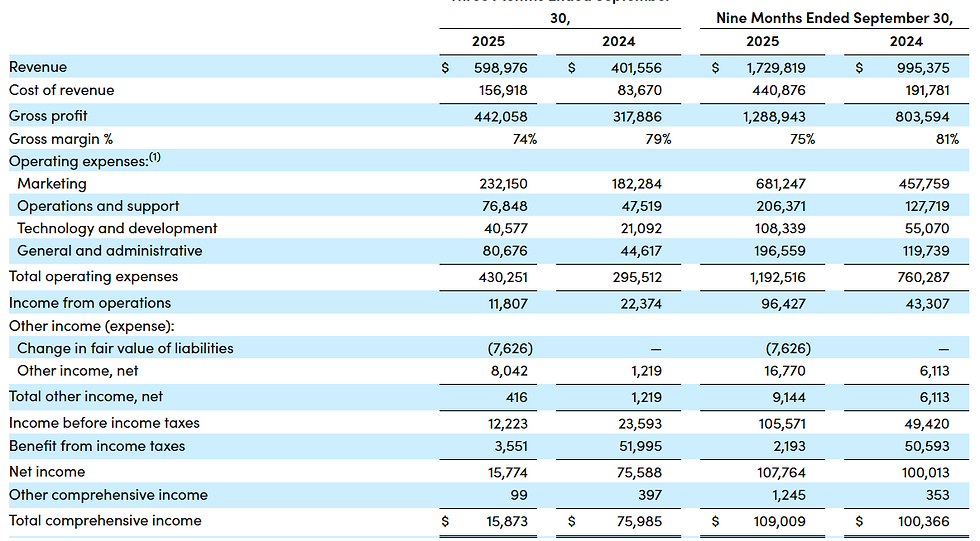980x541 pixels.
Task: Select the Cost of revenue label
Action: (x=61, y=90)
